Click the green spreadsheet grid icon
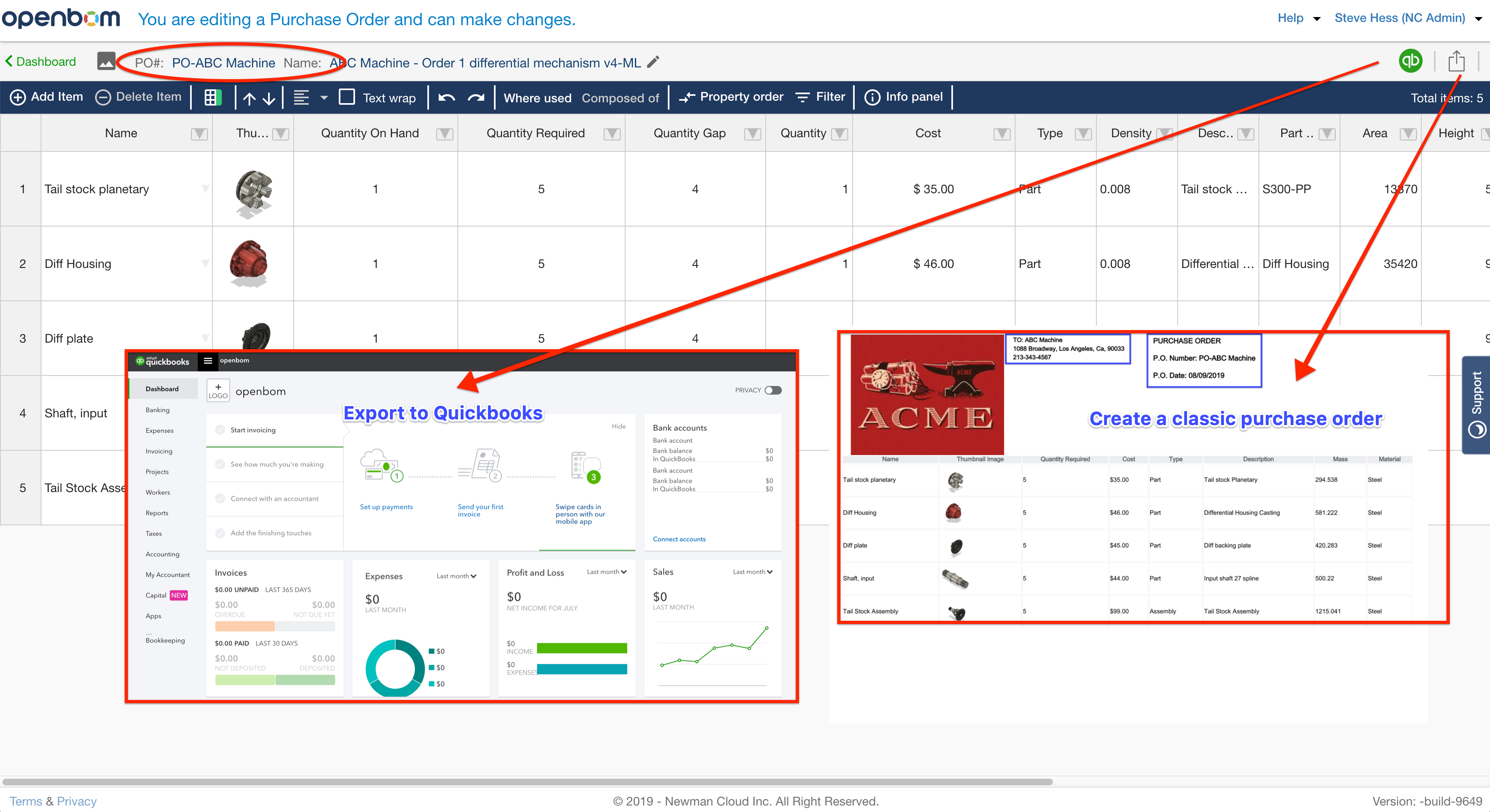The width and height of the screenshot is (1490, 812). click(x=212, y=97)
